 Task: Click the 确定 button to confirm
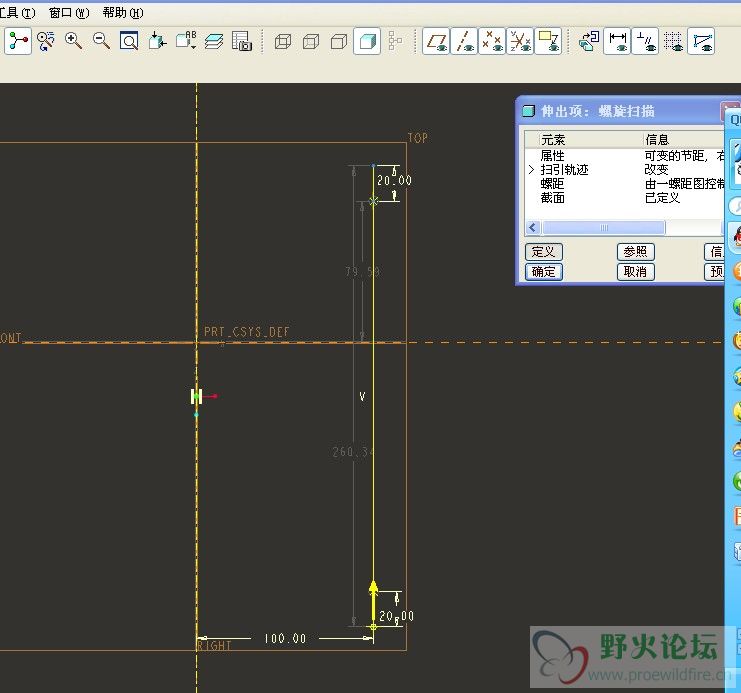point(543,271)
